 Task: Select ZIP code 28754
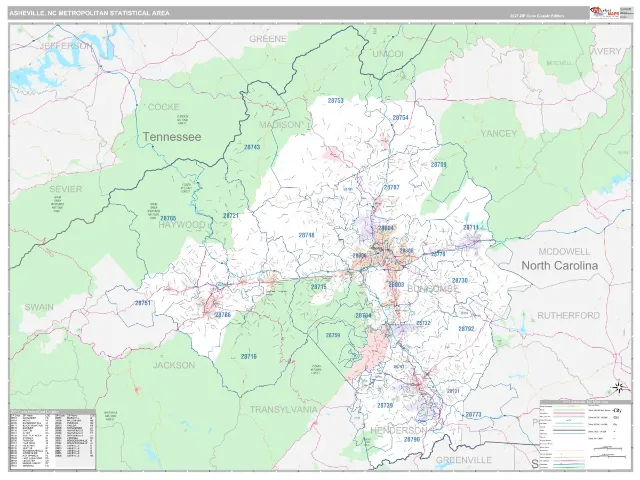[x=400, y=118]
